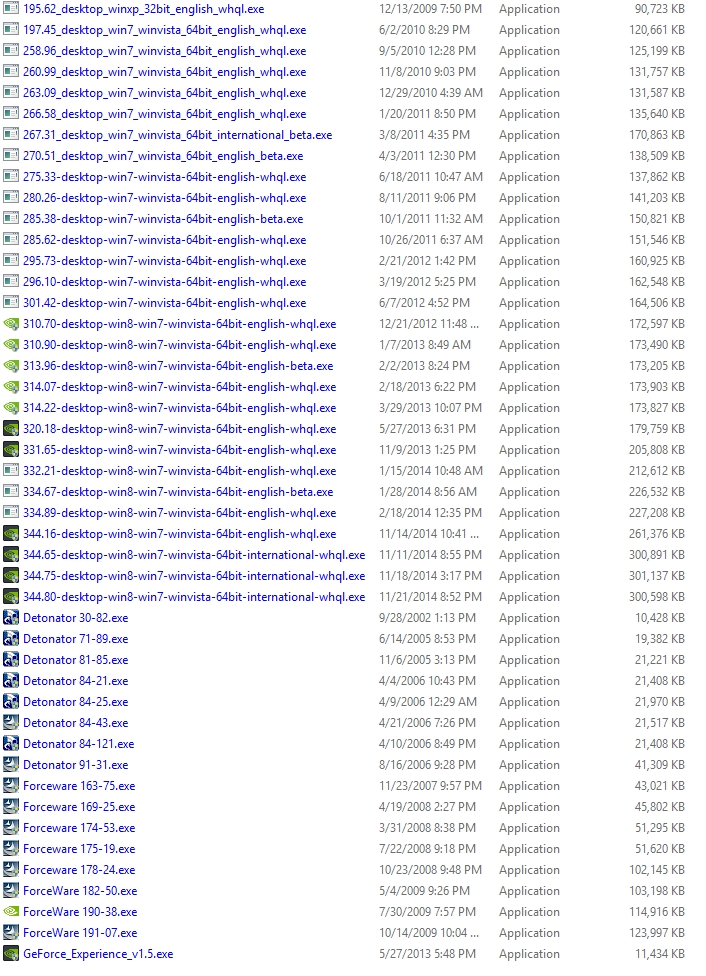Click the NVIDIA icon of 310.70-desktop whql file
706x976 pixels.
click(11, 324)
